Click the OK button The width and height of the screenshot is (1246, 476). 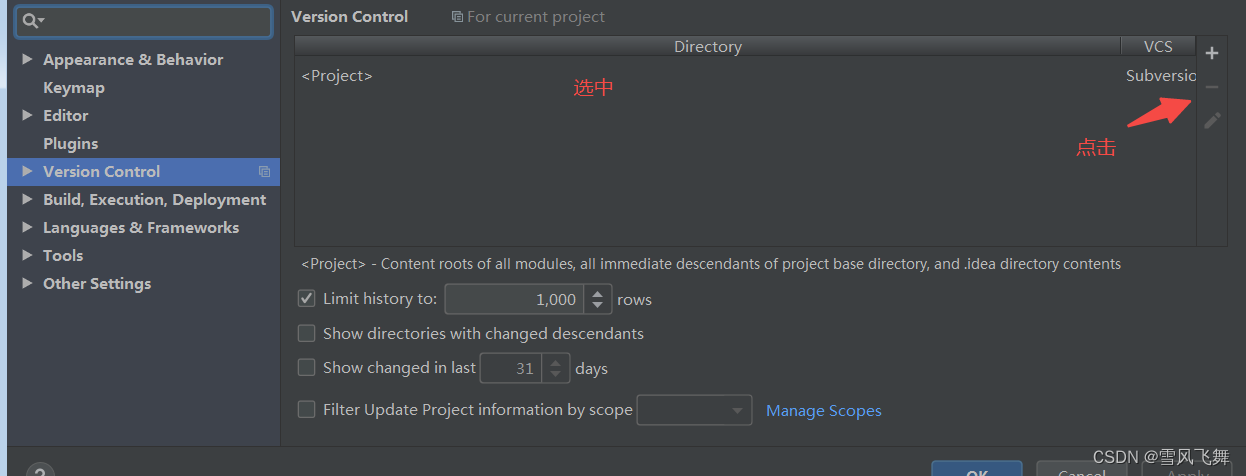tap(977, 470)
